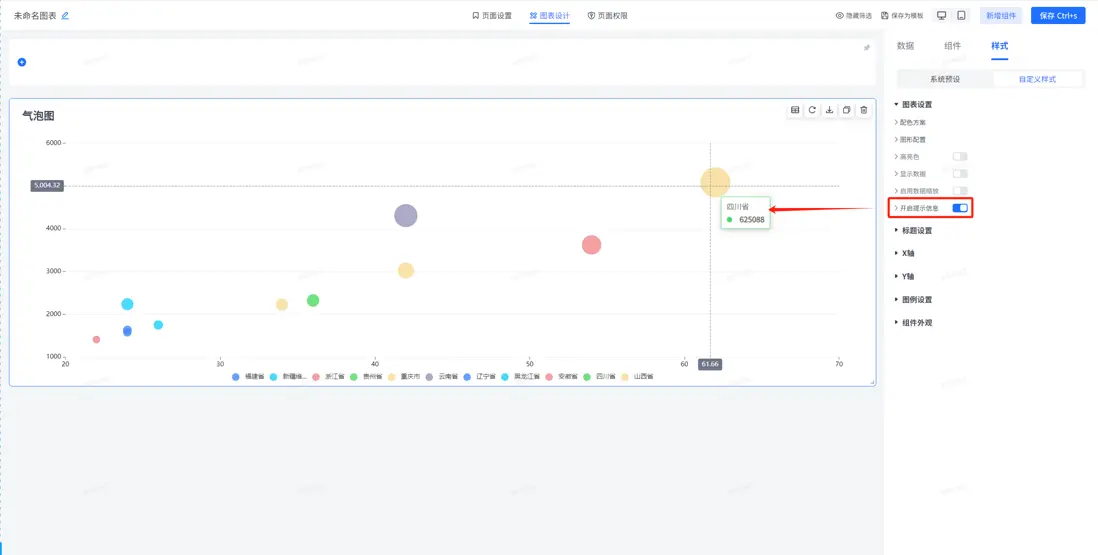The height and width of the screenshot is (555, 1098).
Task: Duplicate the chart with copy icon
Action: pos(847,110)
